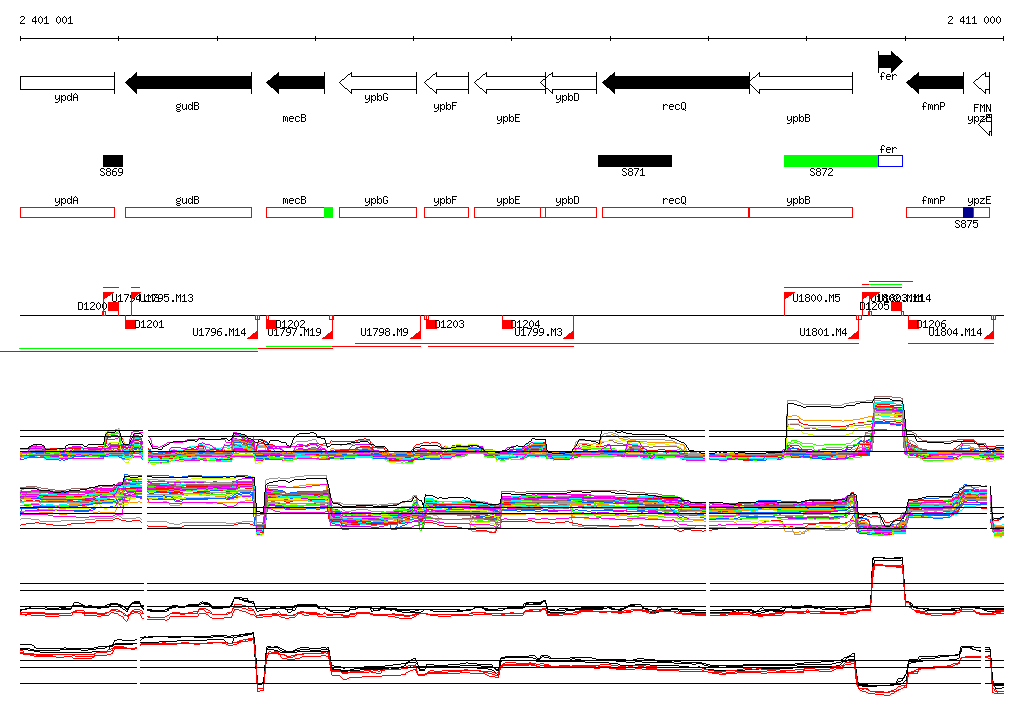The image size is (1024, 714).
Task: Click the black S871 segment block
Action: coord(635,161)
